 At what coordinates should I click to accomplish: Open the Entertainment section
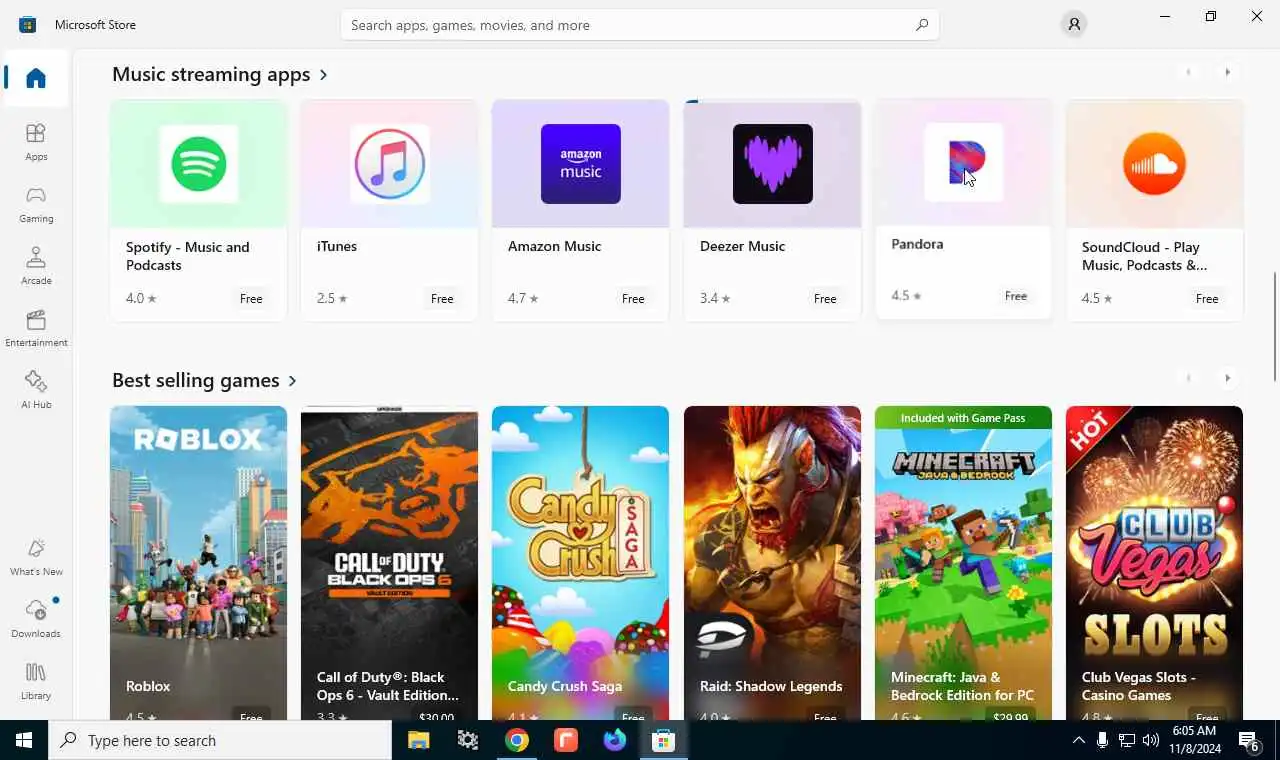point(36,328)
